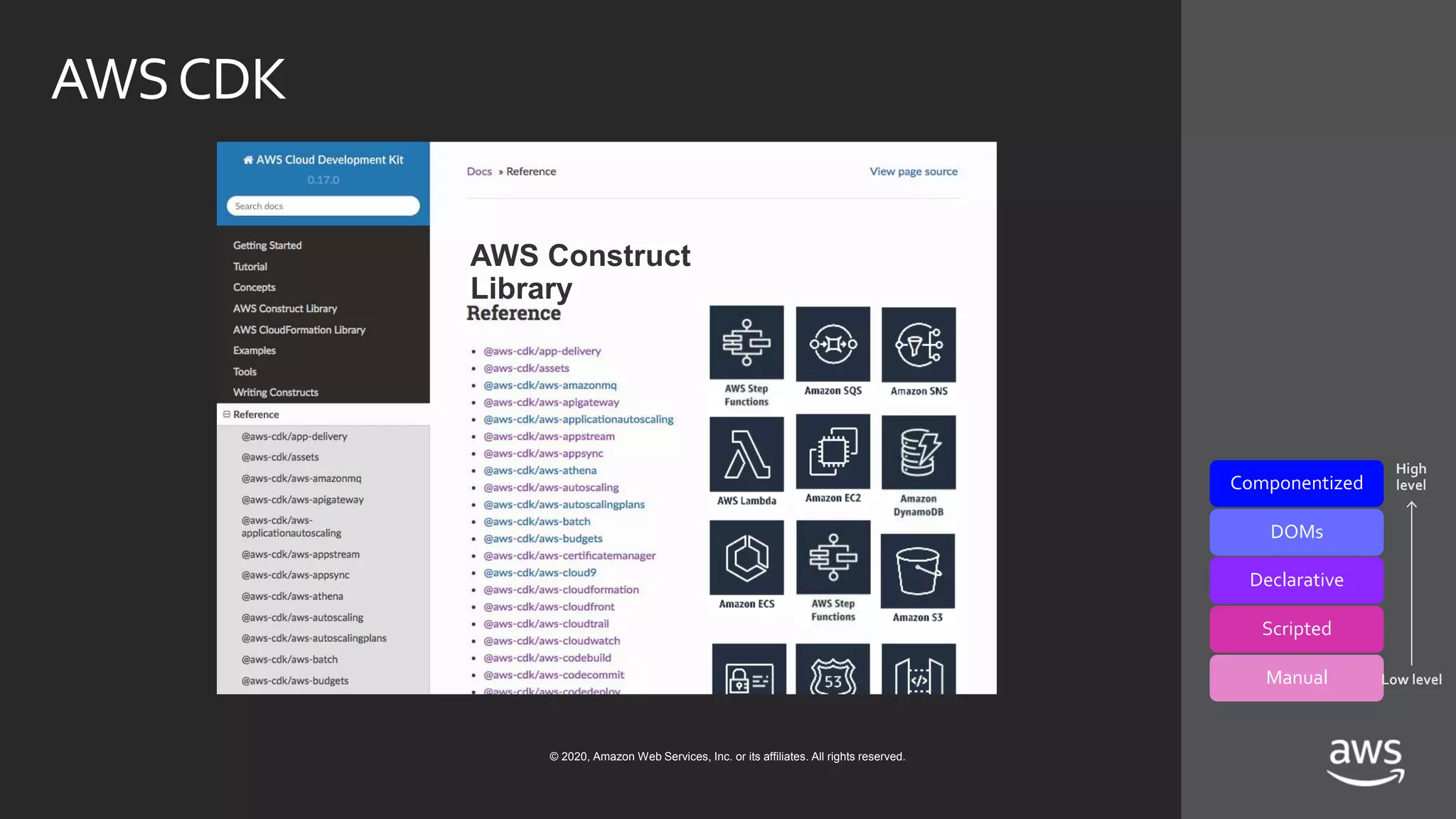This screenshot has width=1456, height=819.
Task: Open AWS Construct Library sidebar entry
Action: pos(285,309)
